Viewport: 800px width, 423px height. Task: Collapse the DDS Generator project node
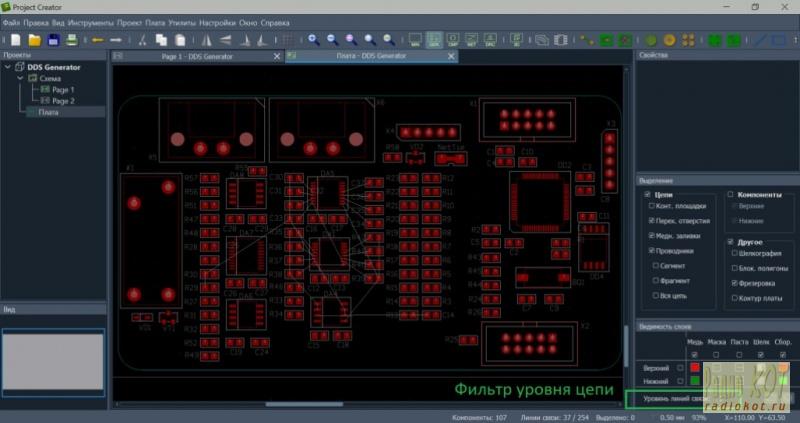(x=8, y=67)
